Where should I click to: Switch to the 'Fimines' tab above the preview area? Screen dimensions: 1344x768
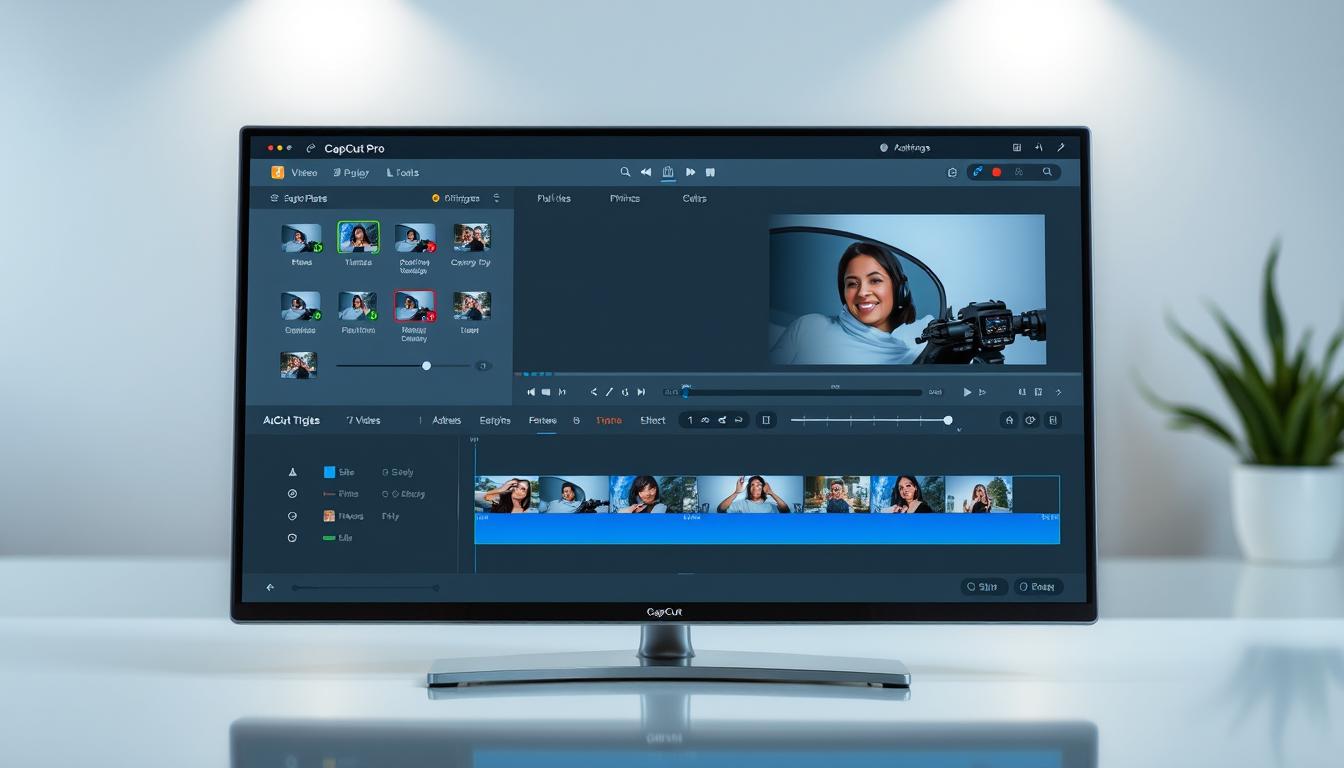coord(625,198)
